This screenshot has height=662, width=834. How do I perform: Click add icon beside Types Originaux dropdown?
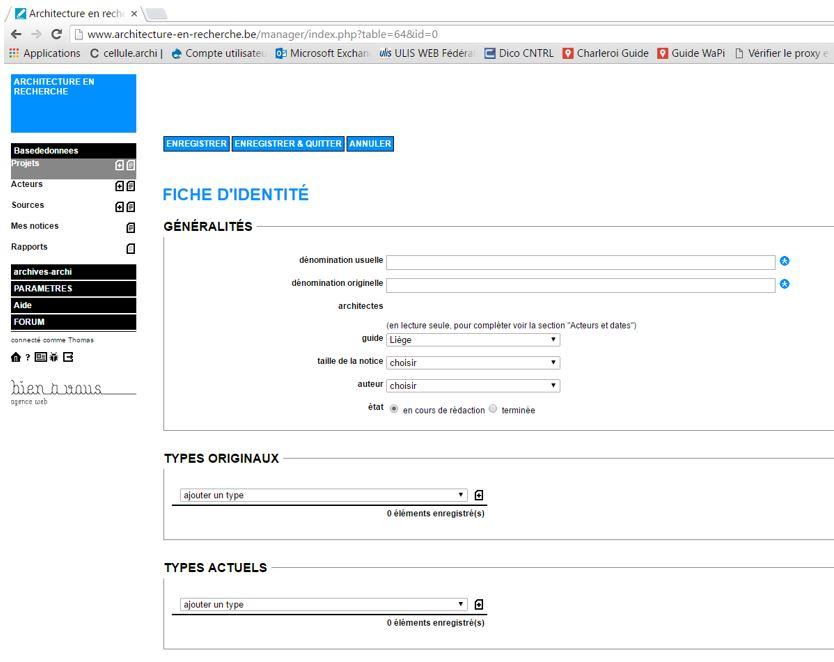[x=479, y=495]
